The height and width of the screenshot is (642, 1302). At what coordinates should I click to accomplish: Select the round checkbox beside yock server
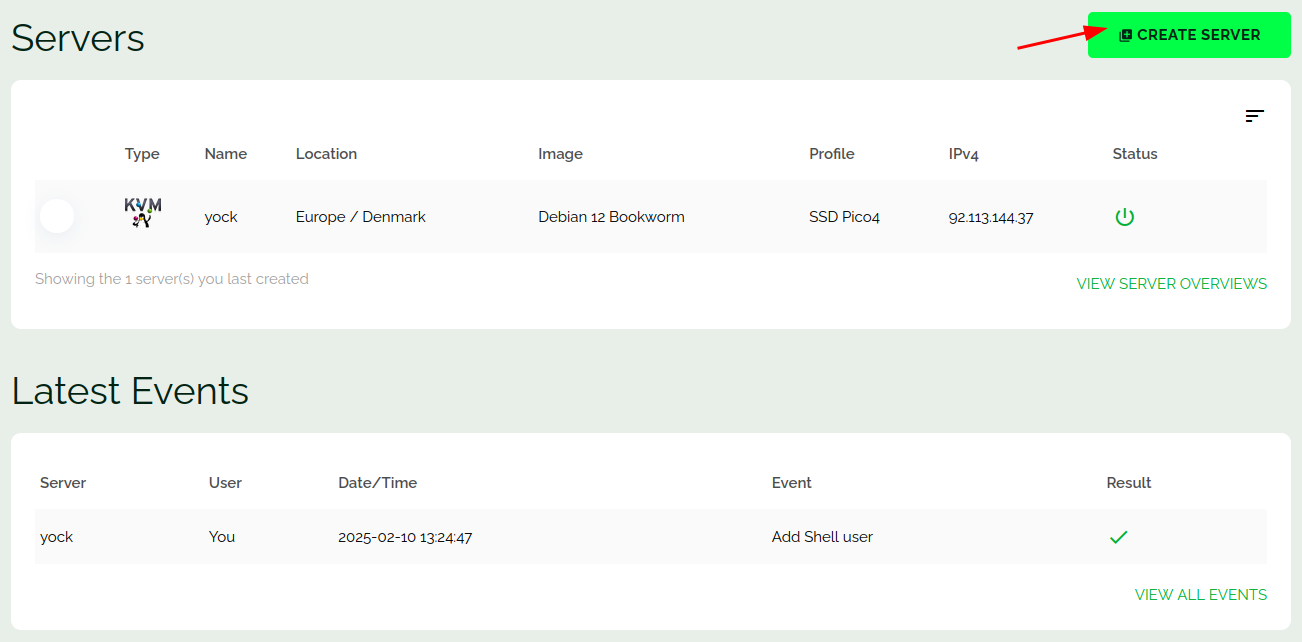57,216
